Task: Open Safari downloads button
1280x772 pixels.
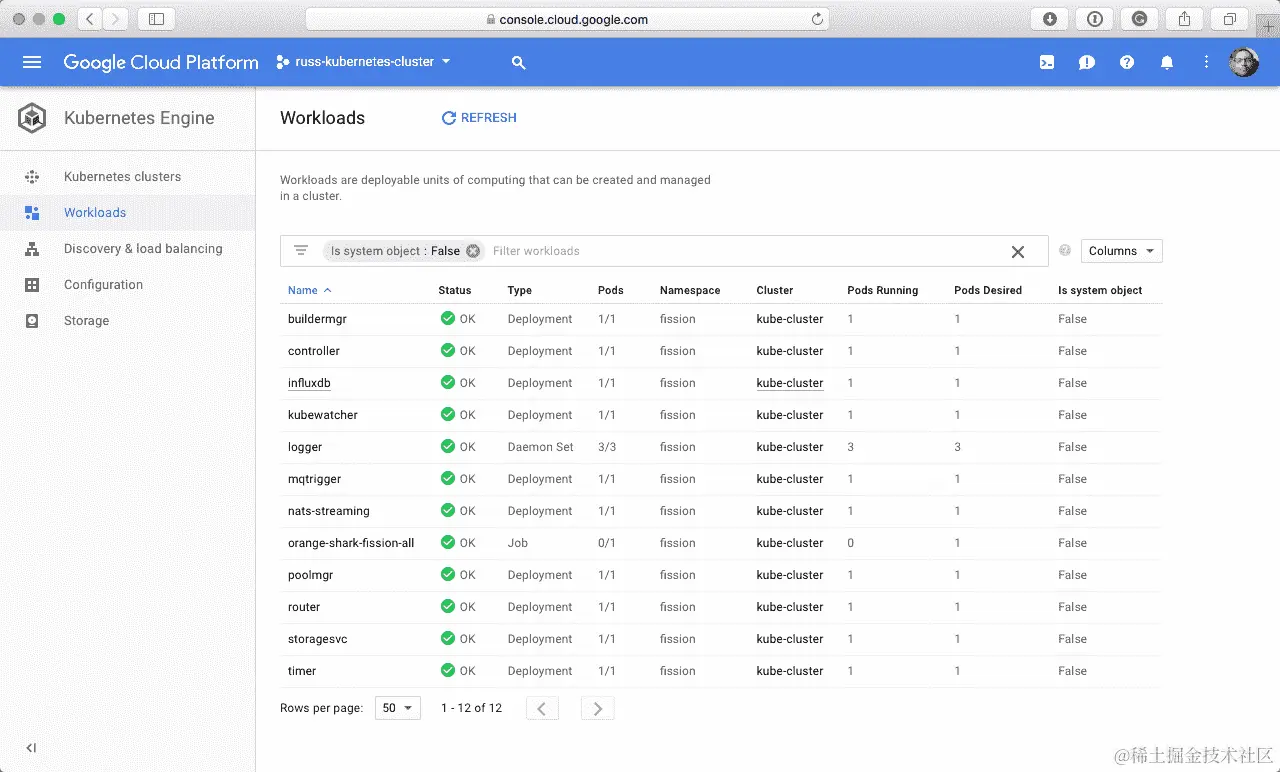Action: [x=1050, y=19]
